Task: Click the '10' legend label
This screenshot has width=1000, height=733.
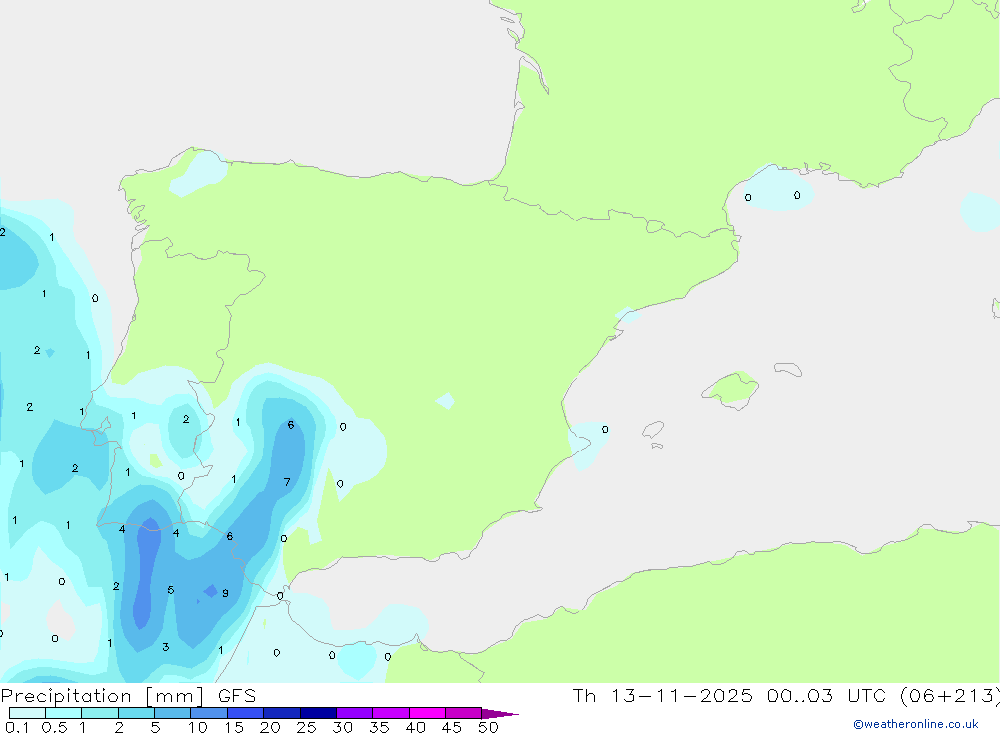Action: (x=198, y=727)
